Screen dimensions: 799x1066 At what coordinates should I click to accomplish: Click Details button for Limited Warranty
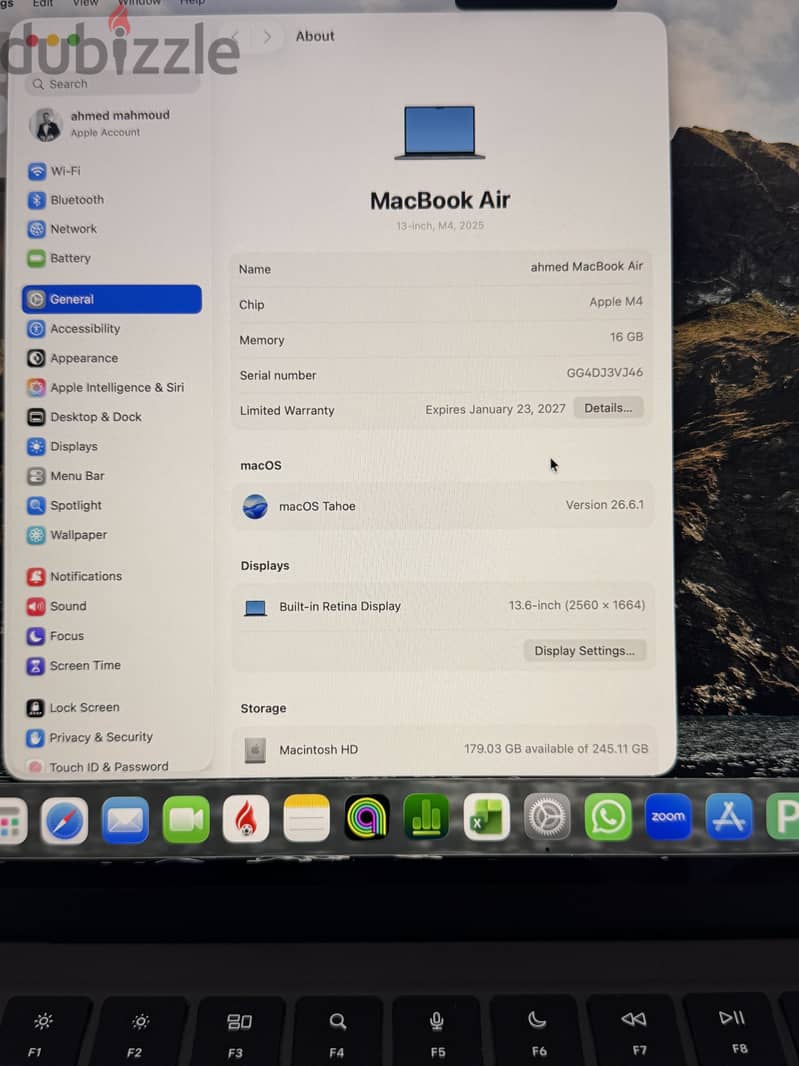(608, 408)
